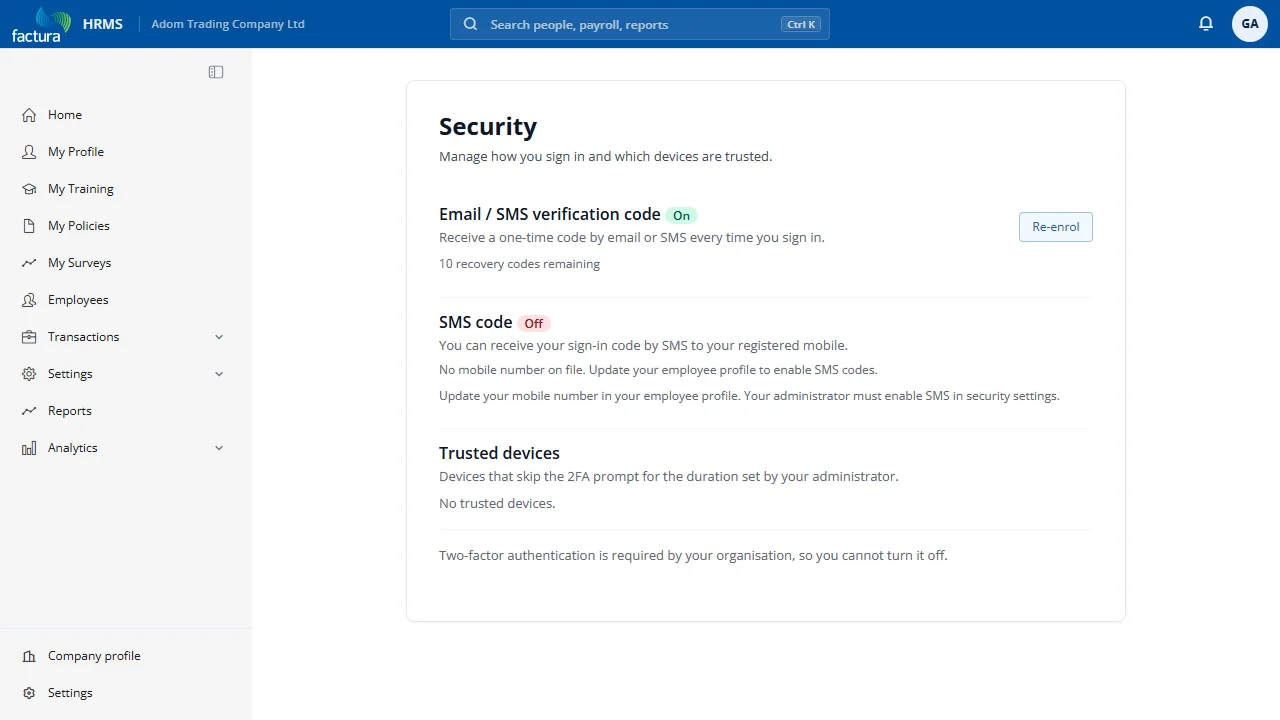Open the Company profile page
The image size is (1280, 720).
click(124, 656)
